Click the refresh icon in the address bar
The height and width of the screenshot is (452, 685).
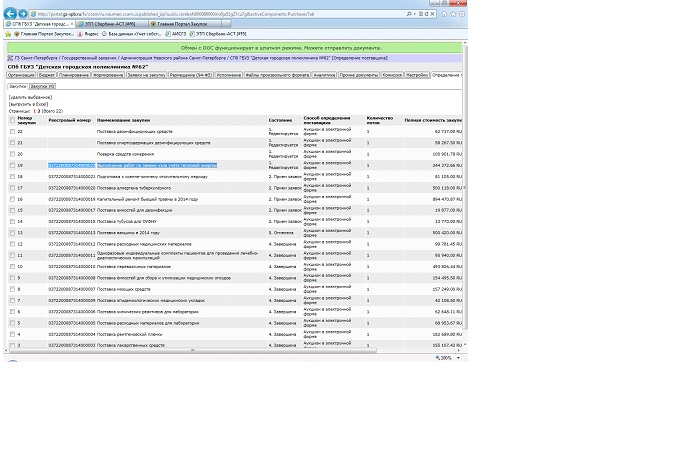427,14
